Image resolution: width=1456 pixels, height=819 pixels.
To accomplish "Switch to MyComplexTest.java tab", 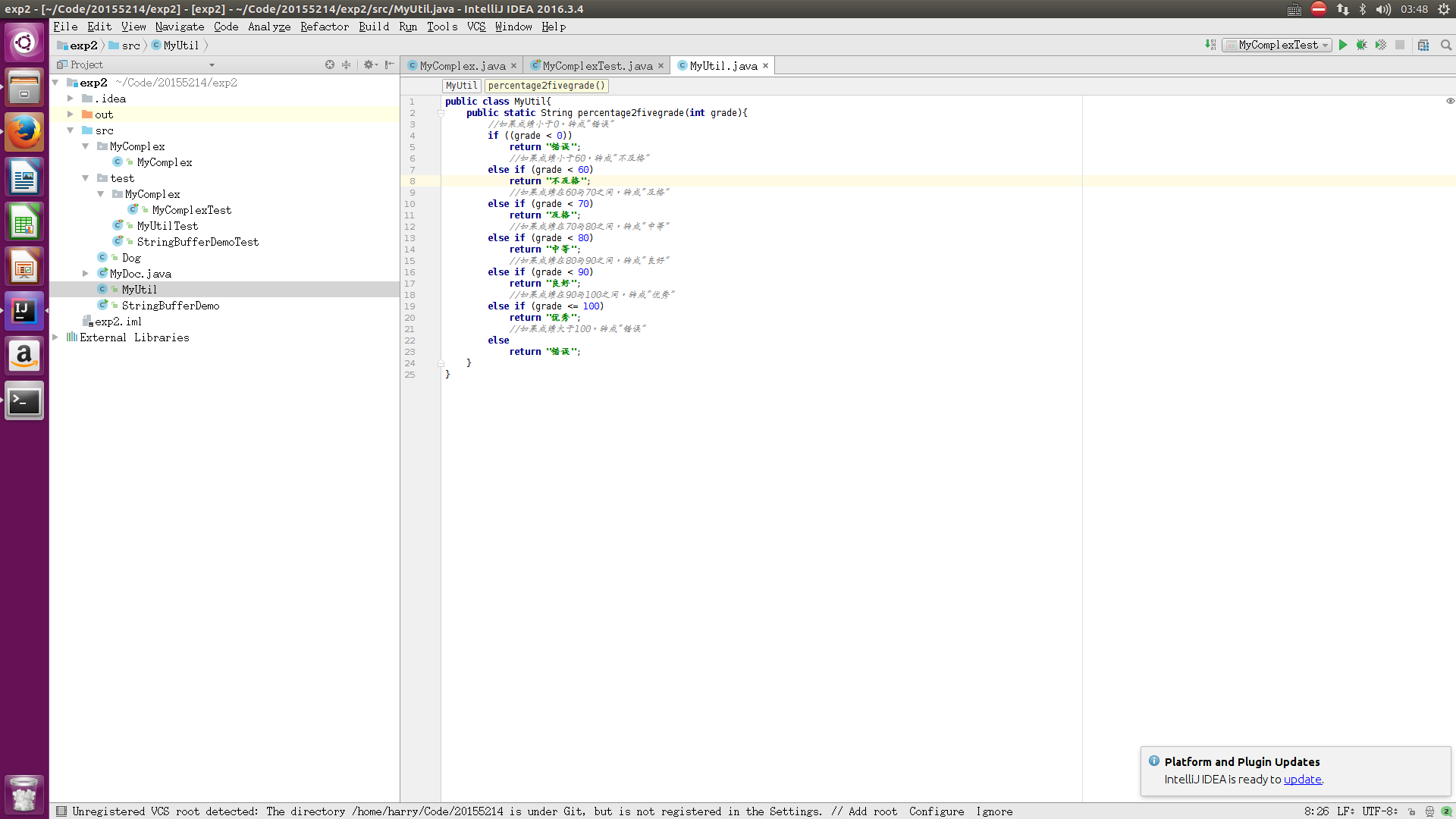I will (598, 66).
